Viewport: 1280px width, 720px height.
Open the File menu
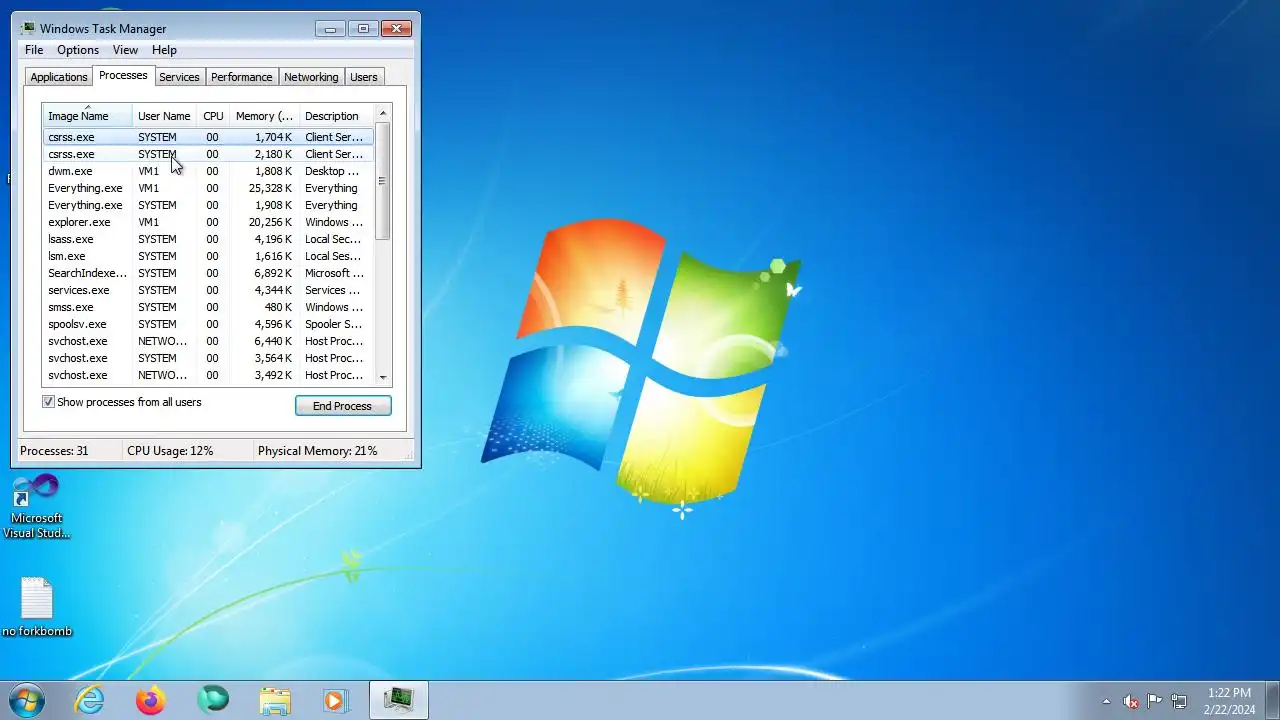tap(34, 50)
